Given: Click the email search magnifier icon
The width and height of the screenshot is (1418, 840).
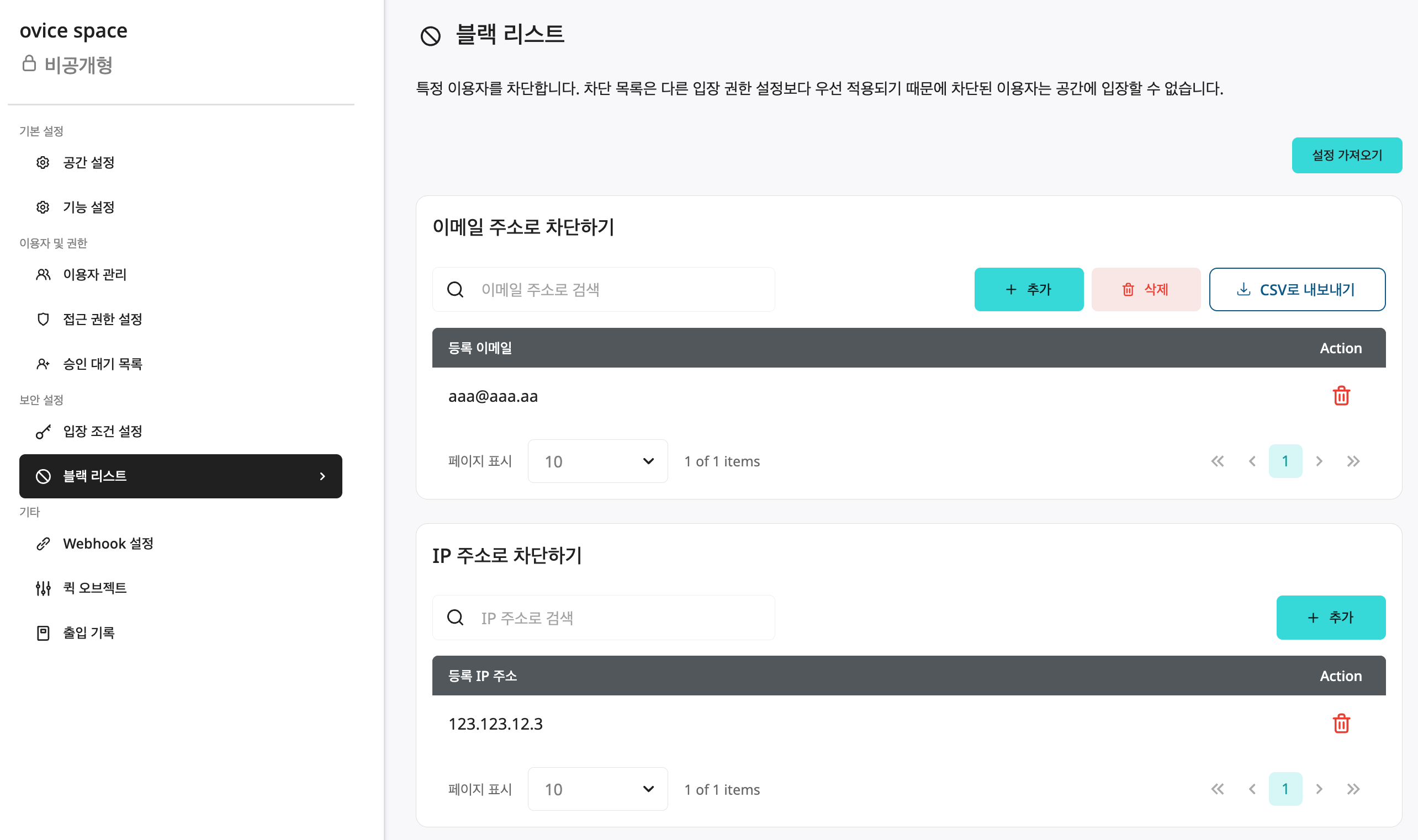Looking at the screenshot, I should coord(456,289).
